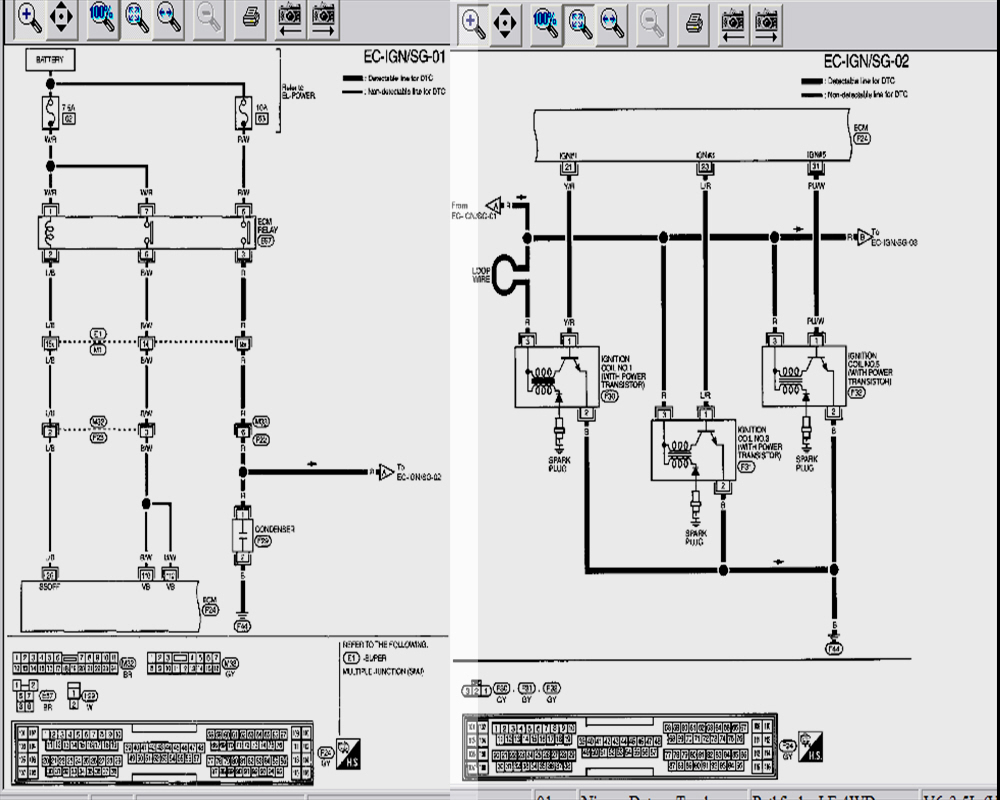Click greyed zoom-out magnifier in left toolbar
The image size is (1000, 800).
[x=209, y=18]
